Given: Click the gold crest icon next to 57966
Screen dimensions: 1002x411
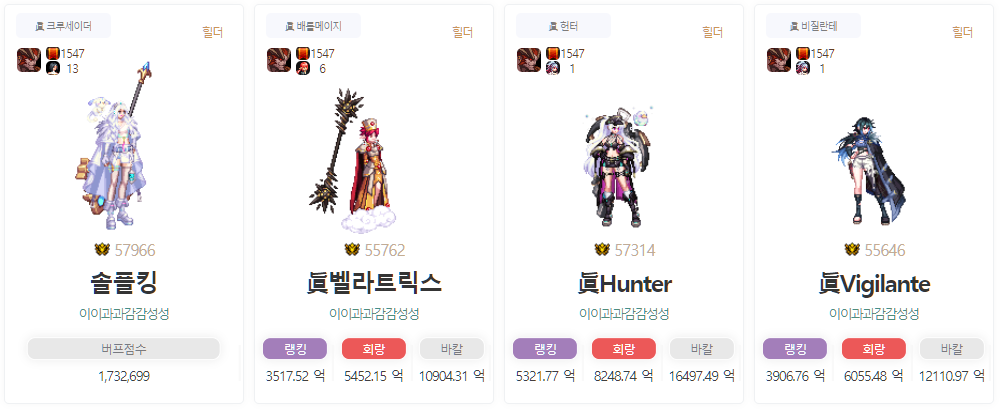Looking at the screenshot, I should [102, 250].
